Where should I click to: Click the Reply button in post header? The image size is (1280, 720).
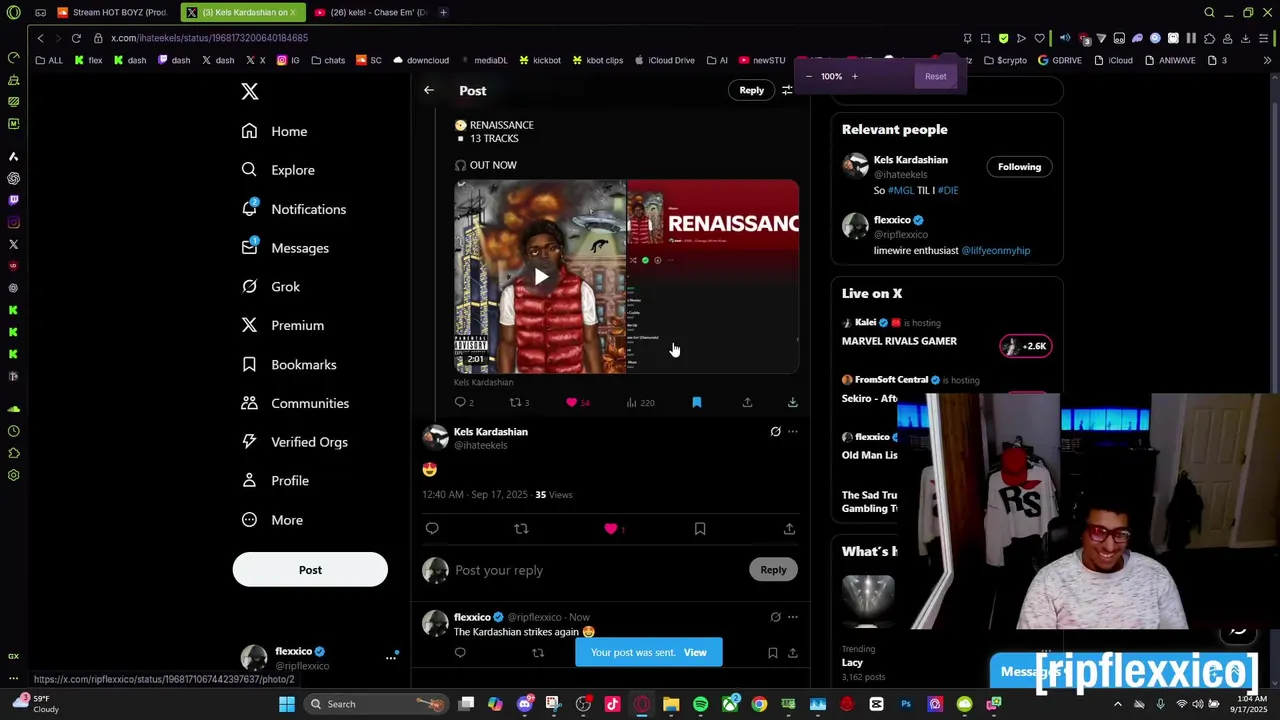(751, 90)
